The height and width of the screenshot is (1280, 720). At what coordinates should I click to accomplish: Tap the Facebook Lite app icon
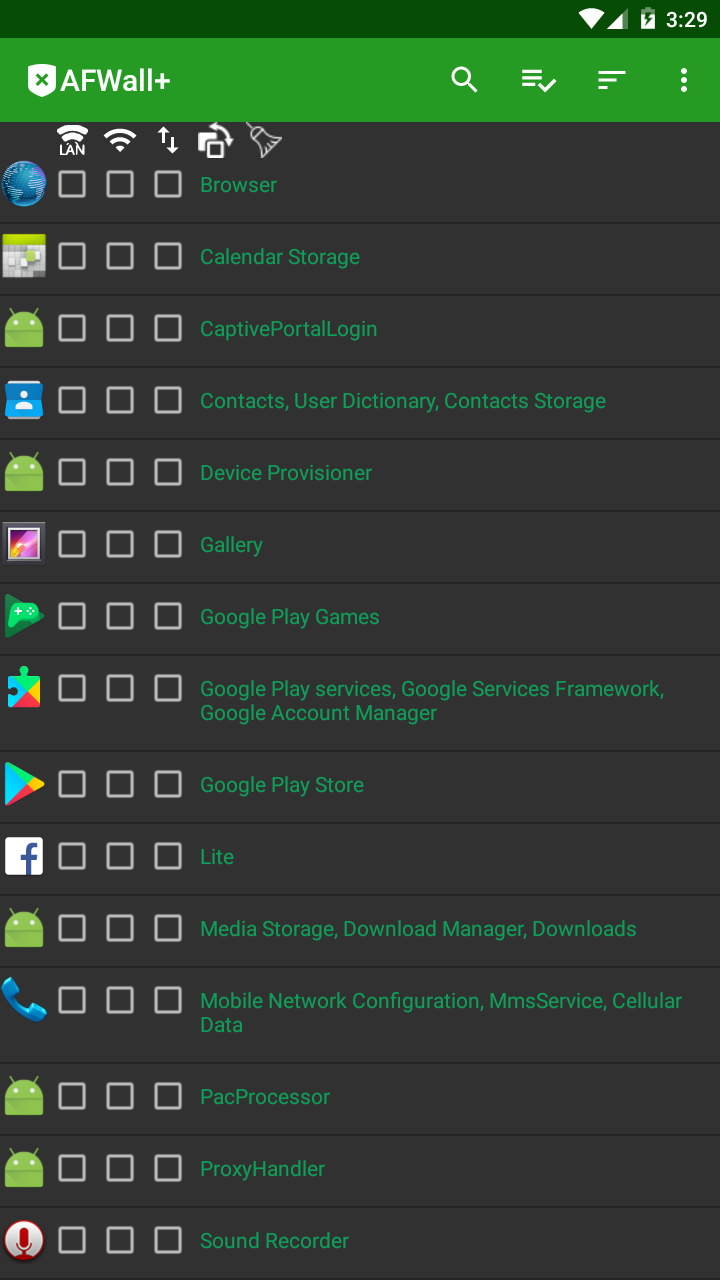[x=24, y=856]
